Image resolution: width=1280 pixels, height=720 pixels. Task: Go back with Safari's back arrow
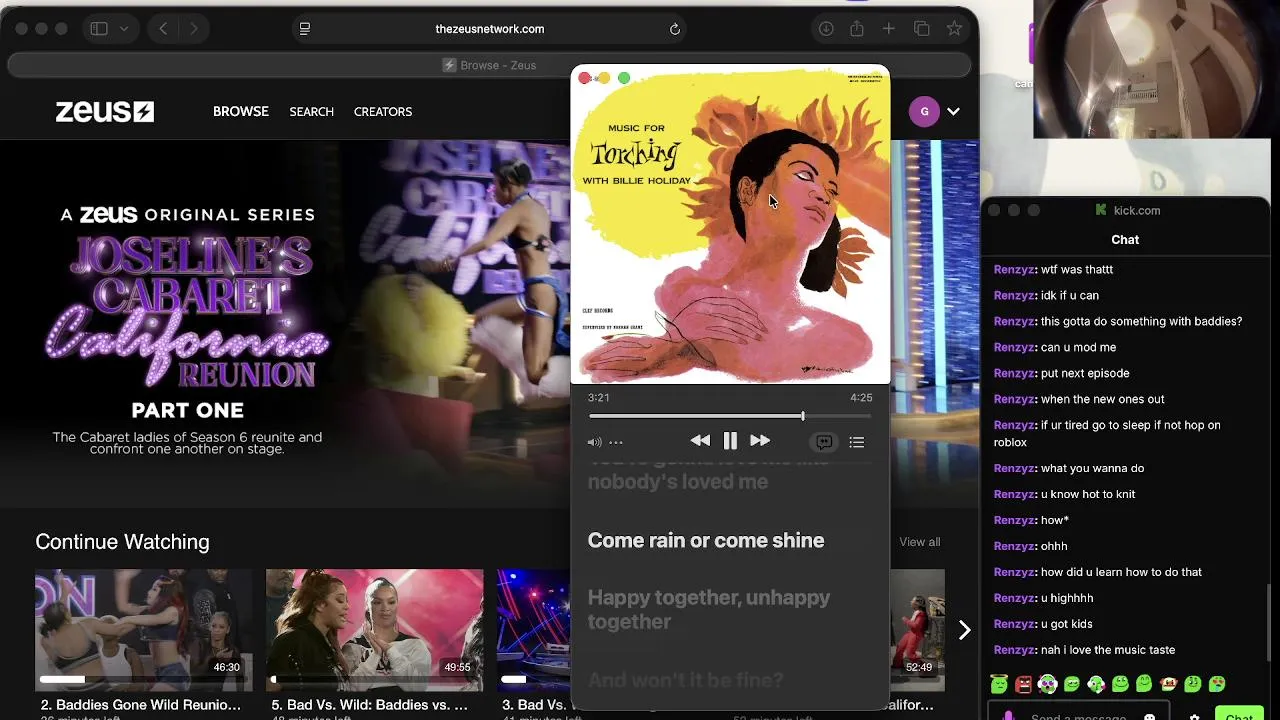tap(163, 29)
